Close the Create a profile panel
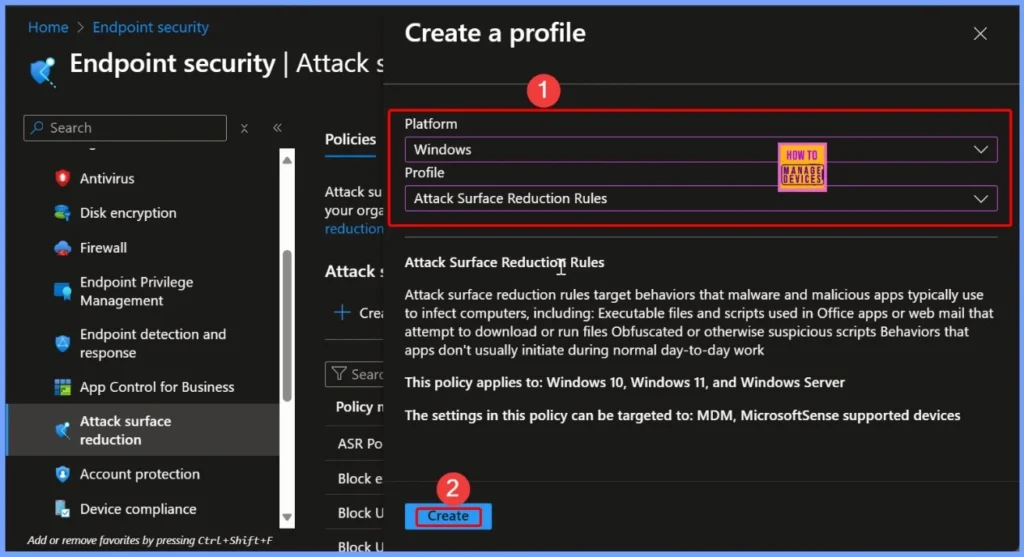1024x557 pixels. coord(980,33)
